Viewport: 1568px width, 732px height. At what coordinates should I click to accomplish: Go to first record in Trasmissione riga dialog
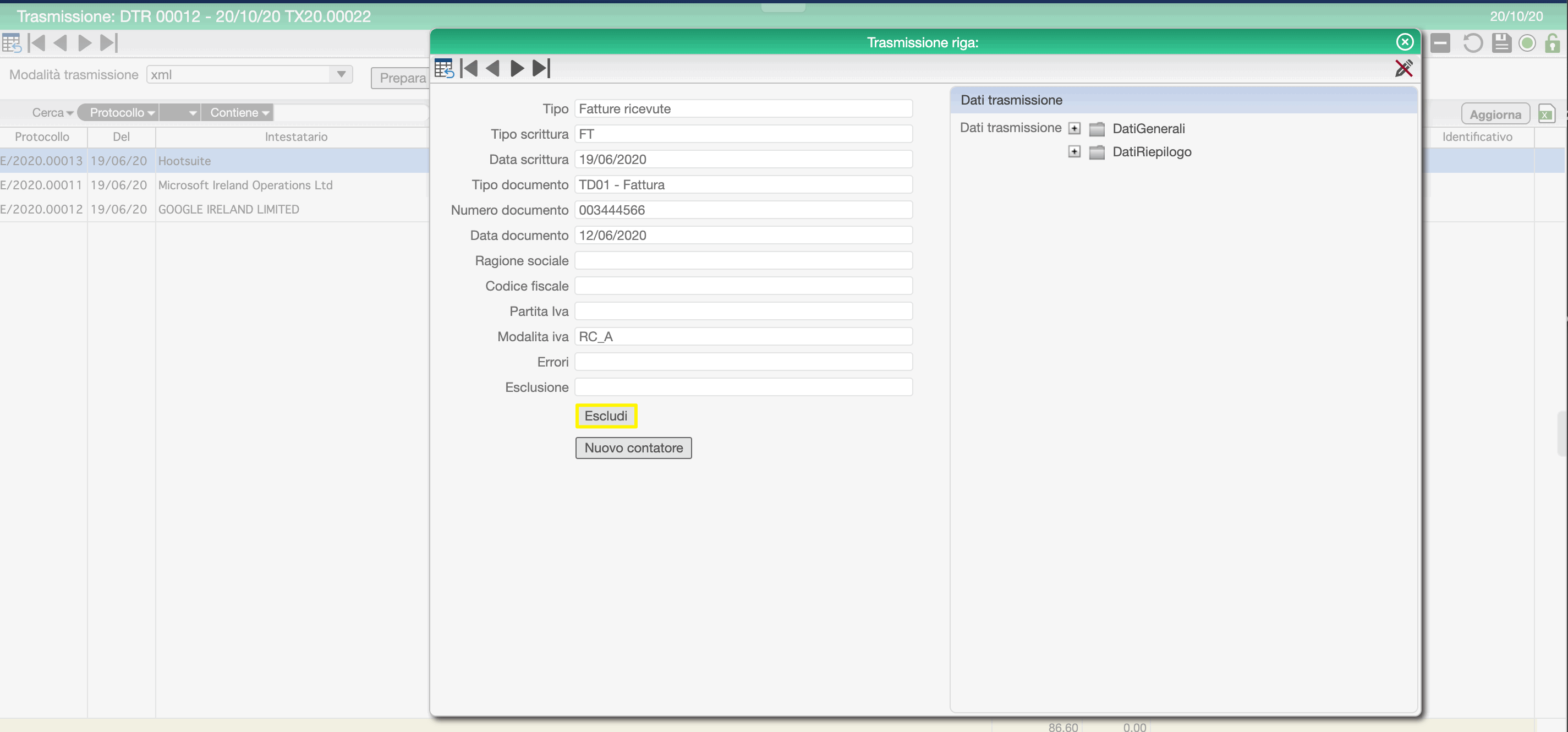click(469, 68)
